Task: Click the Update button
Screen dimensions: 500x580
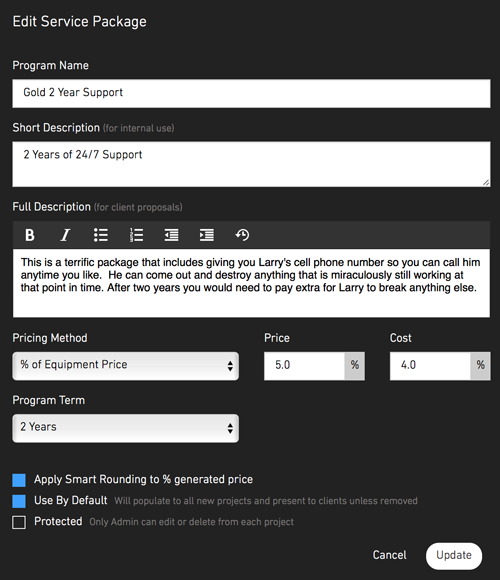Action: [x=454, y=556]
